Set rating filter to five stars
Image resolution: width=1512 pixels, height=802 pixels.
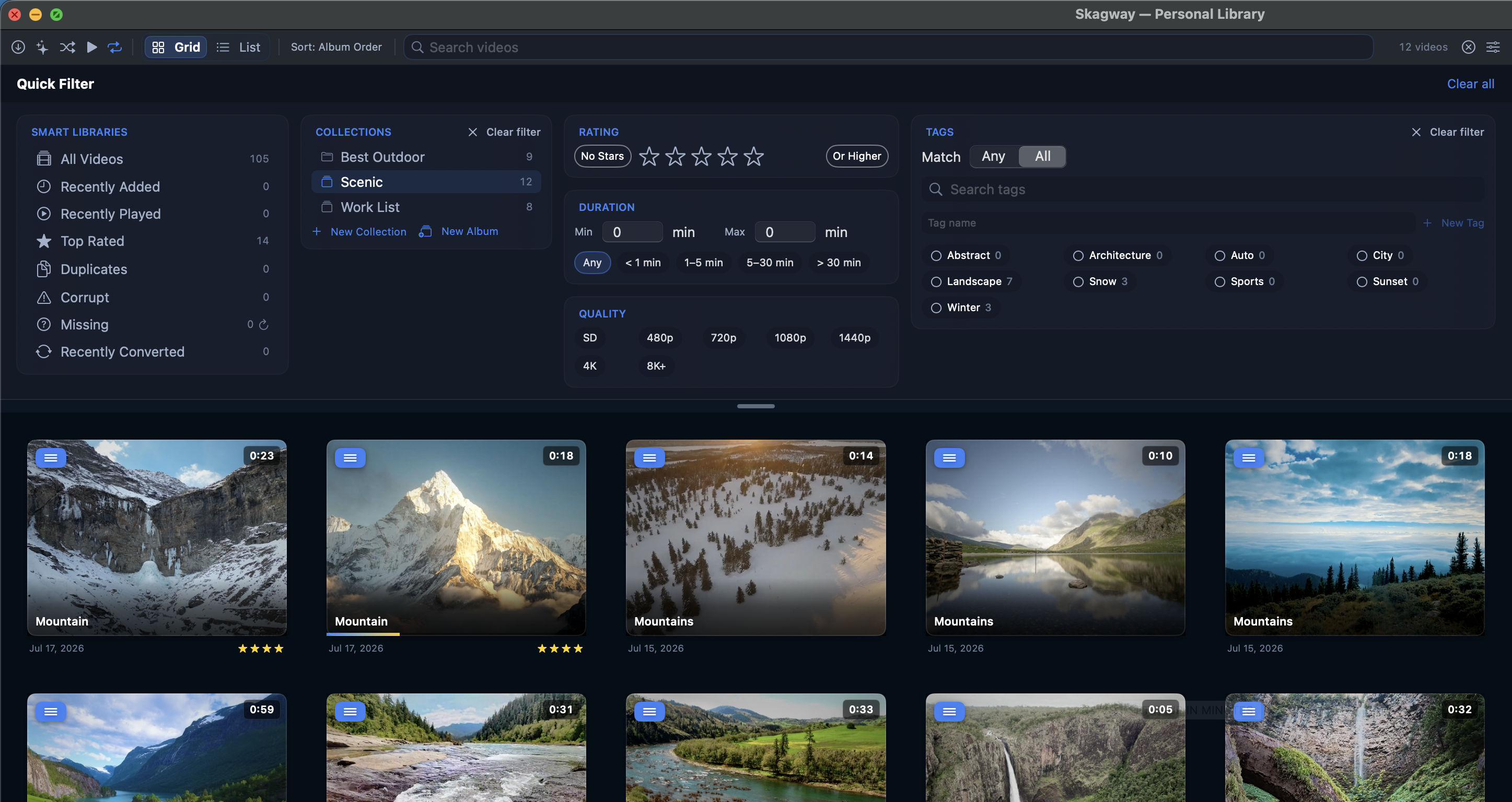(x=754, y=156)
